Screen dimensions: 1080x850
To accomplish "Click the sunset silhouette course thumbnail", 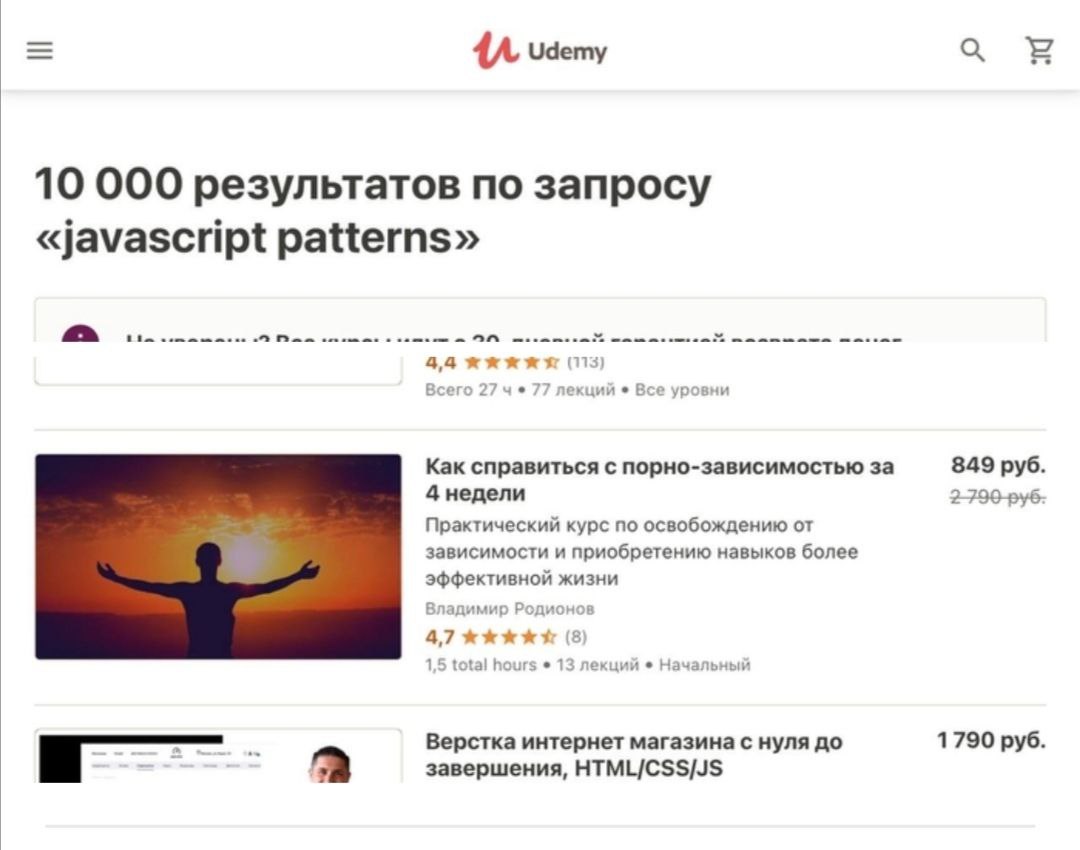I will pyautogui.click(x=218, y=557).
